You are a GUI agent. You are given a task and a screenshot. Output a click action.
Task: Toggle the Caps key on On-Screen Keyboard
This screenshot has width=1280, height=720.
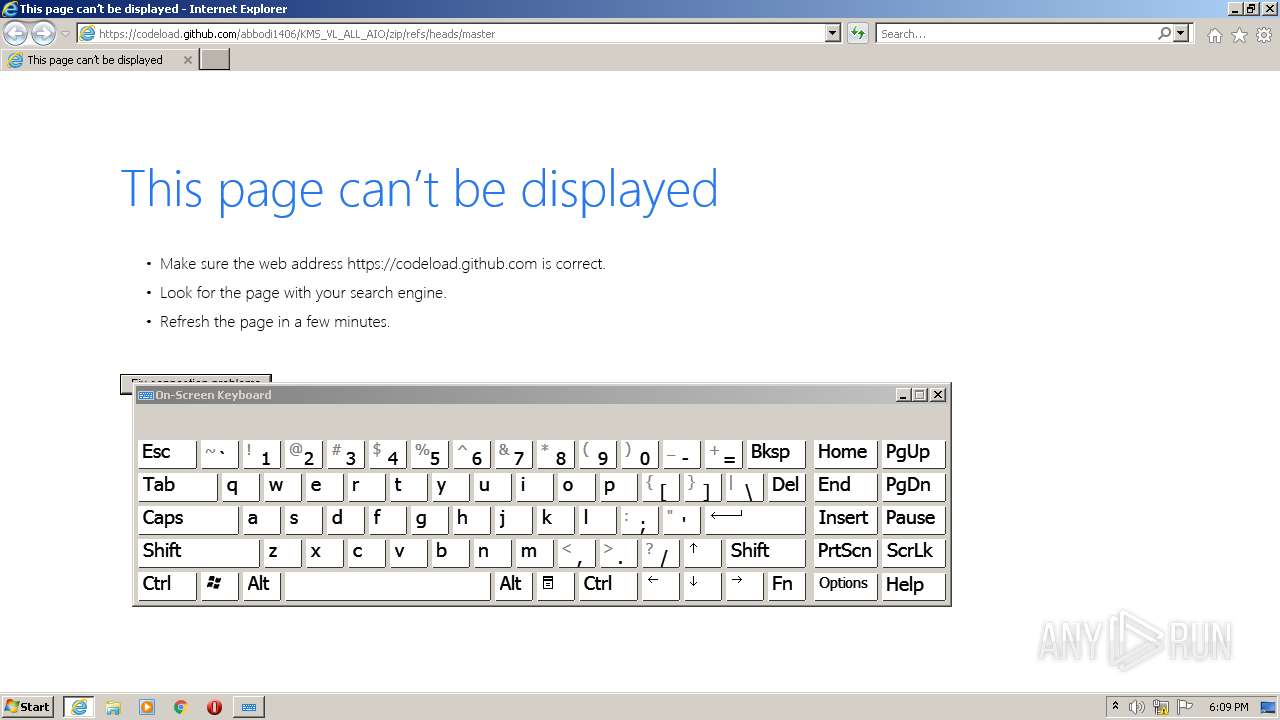pyautogui.click(x=188, y=519)
